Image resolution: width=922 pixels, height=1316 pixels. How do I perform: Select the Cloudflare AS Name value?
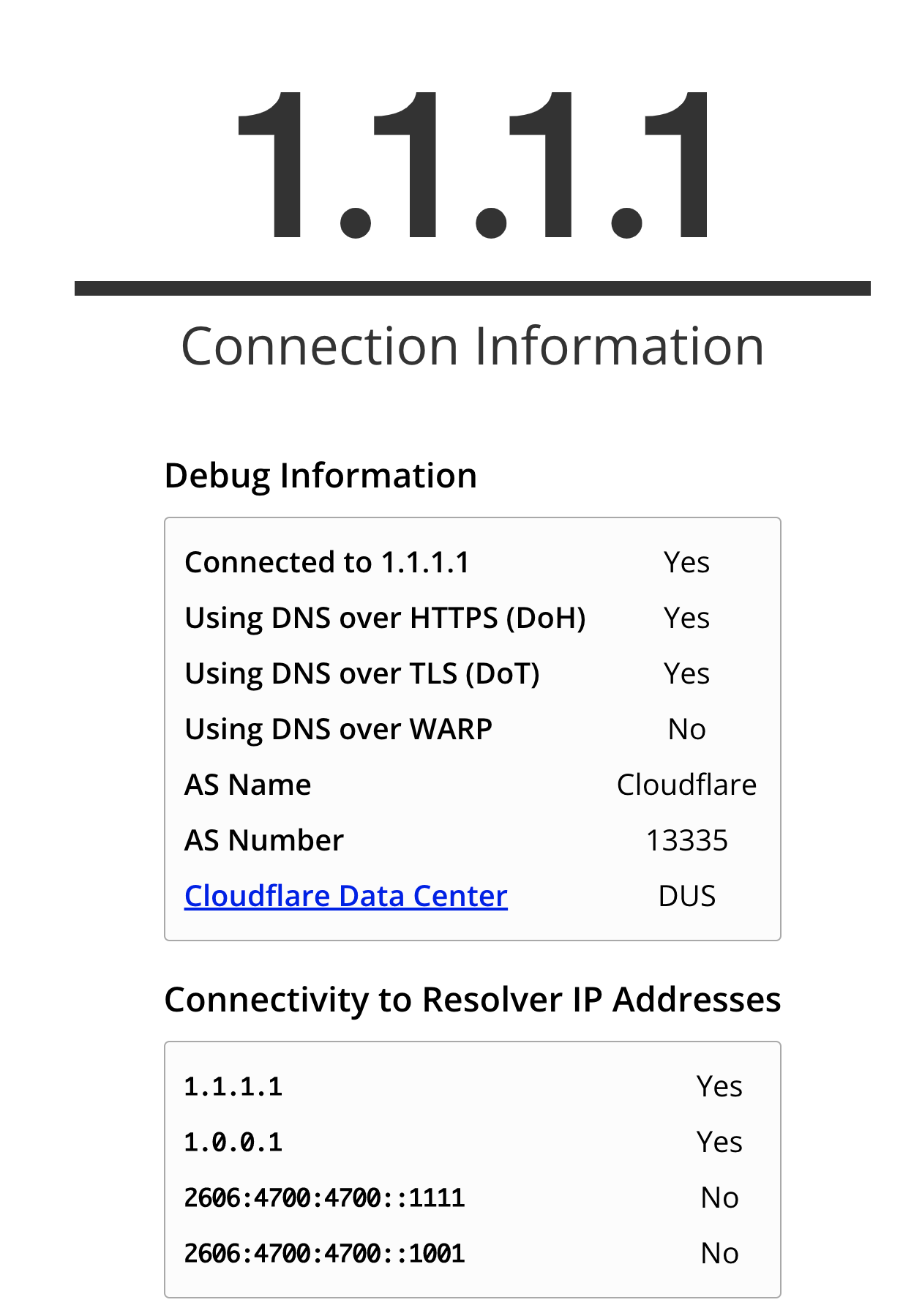click(686, 784)
